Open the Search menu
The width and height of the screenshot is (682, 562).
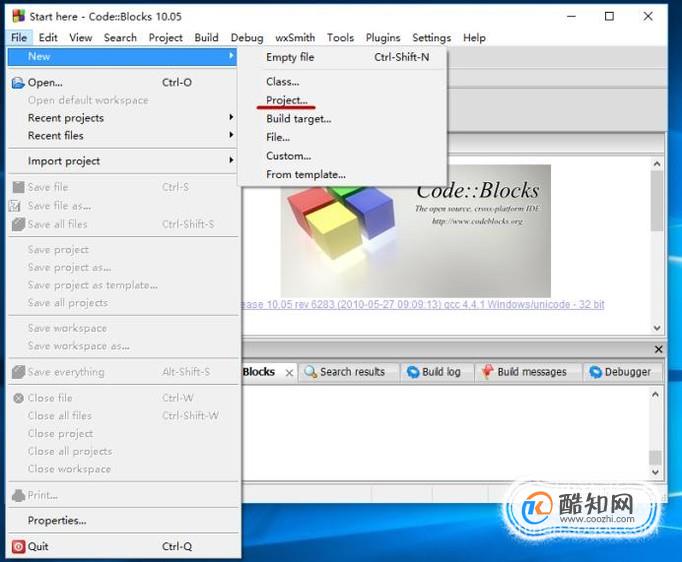[x=120, y=38]
